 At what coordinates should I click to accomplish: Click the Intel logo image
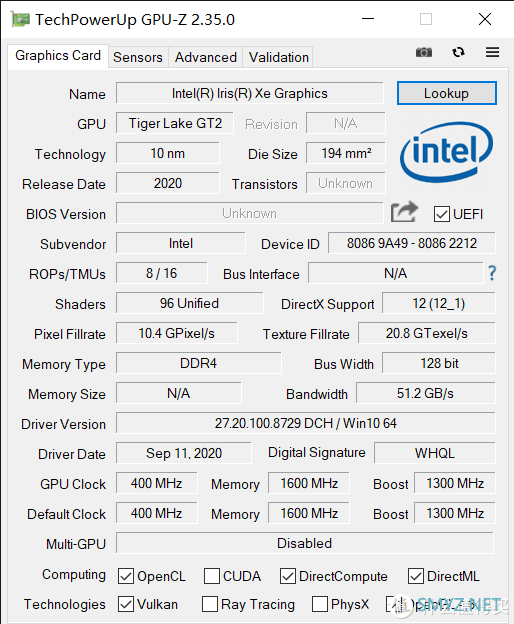(x=446, y=153)
